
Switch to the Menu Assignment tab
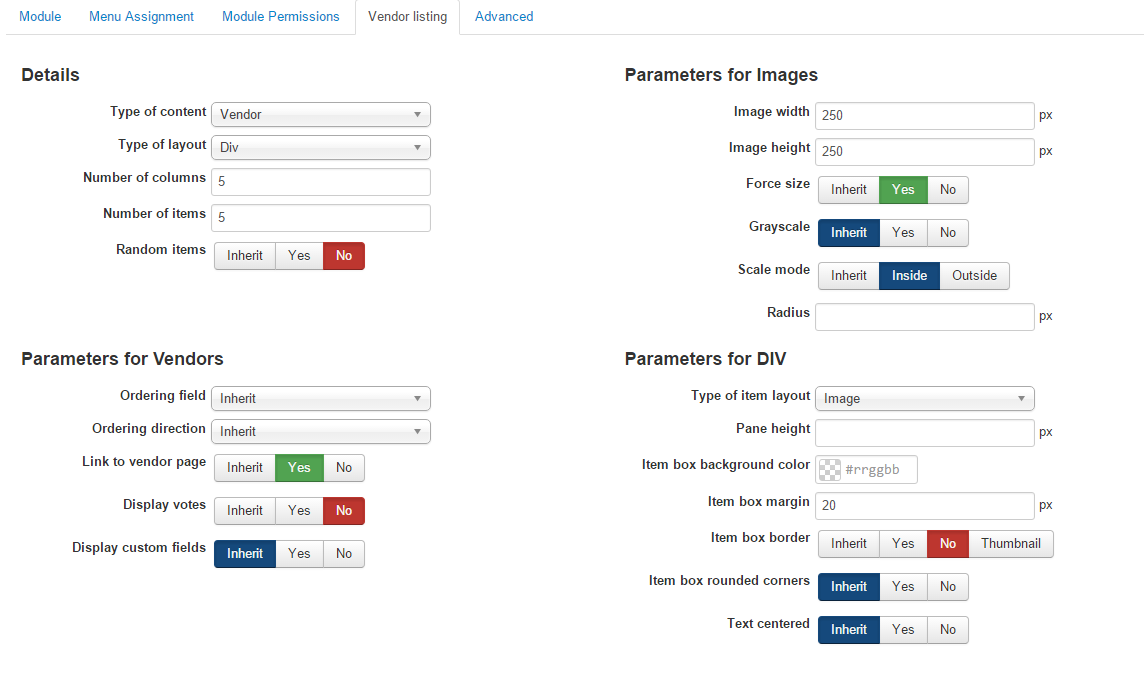pyautogui.click(x=141, y=17)
